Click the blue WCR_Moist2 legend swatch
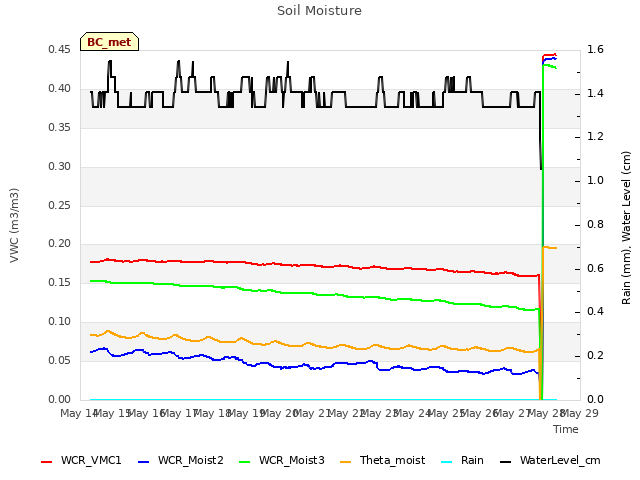The image size is (640, 480). click(144, 462)
